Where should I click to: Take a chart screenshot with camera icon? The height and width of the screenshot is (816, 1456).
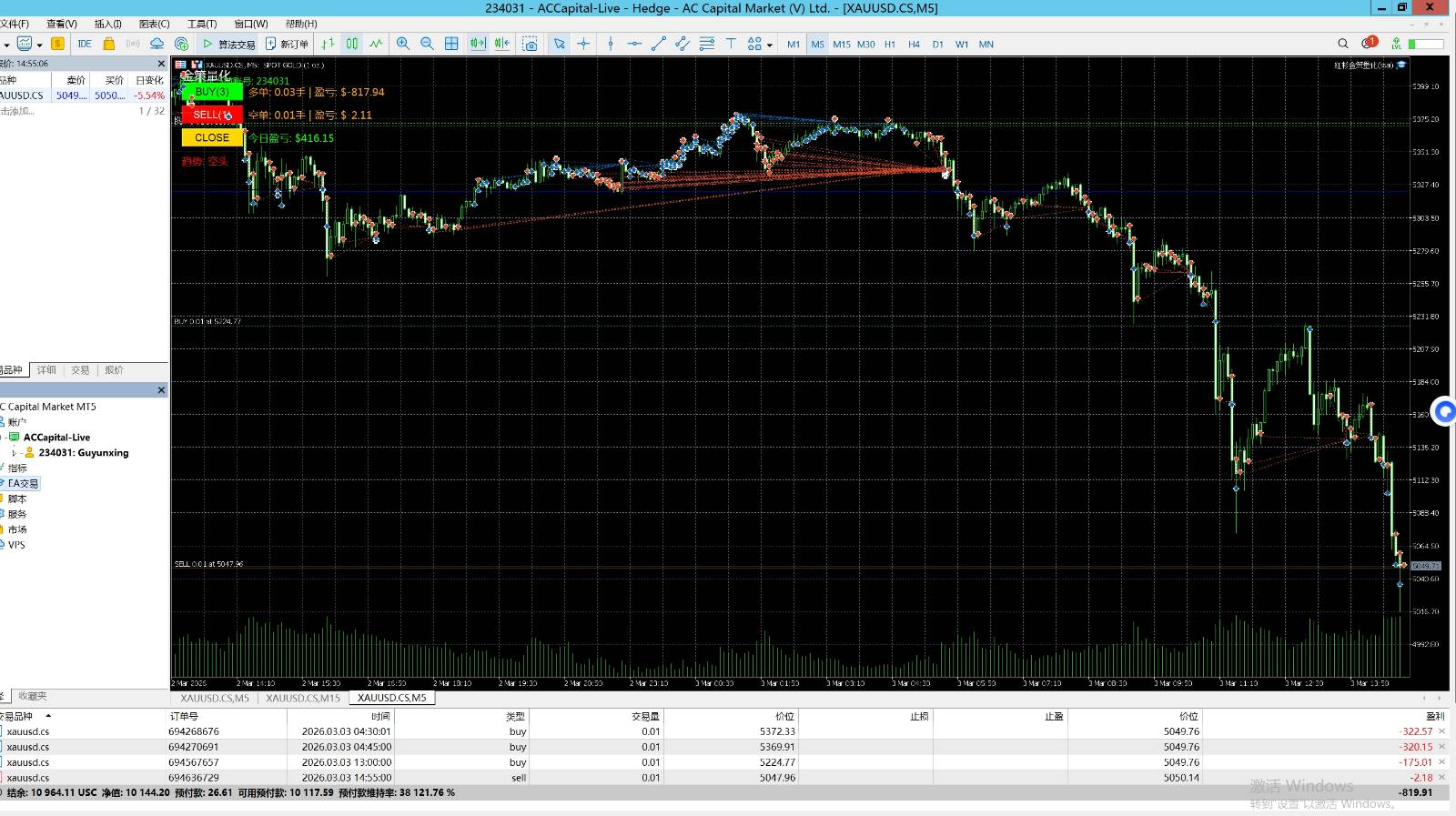coord(531,44)
